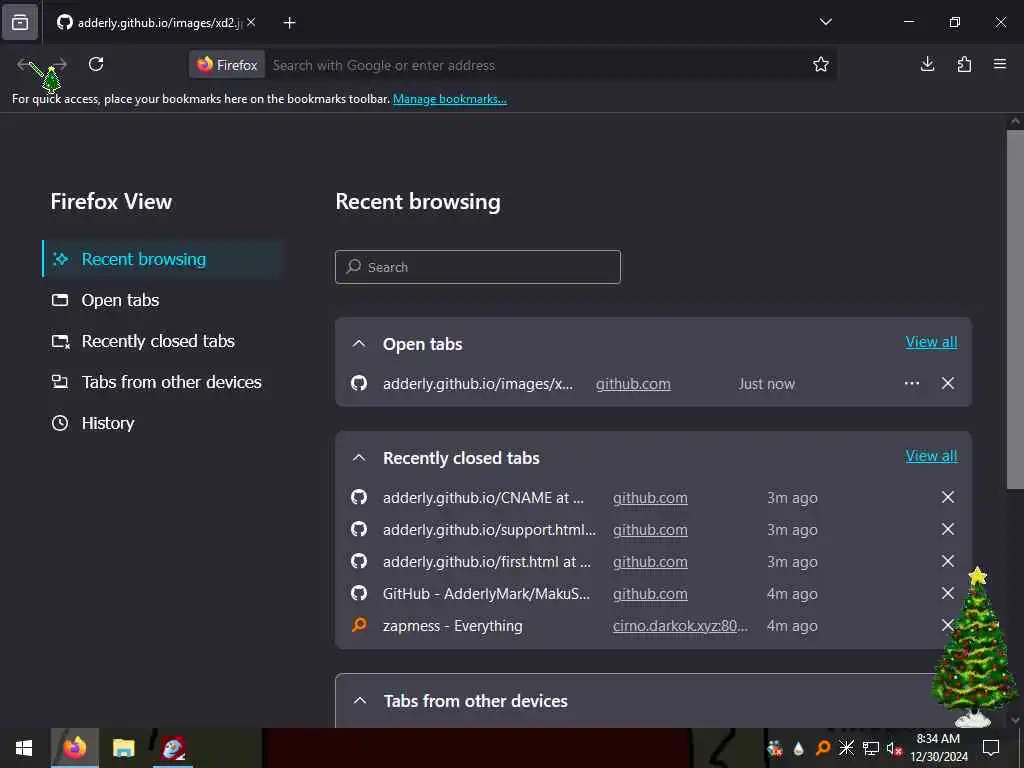Click the github.com URL of the CNAME row
Image resolution: width=1024 pixels, height=768 pixels.
tap(650, 498)
